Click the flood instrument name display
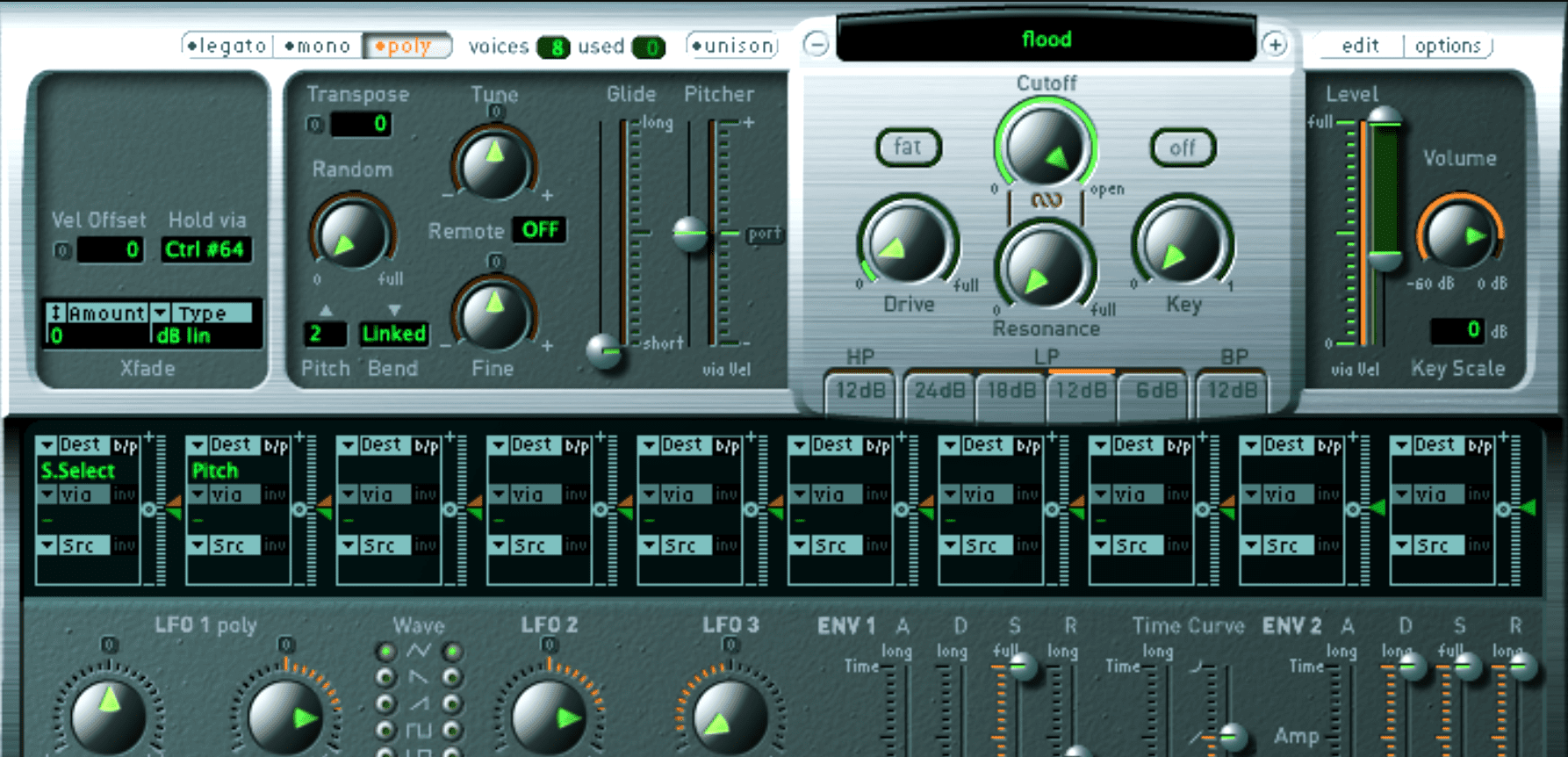 point(1047,40)
